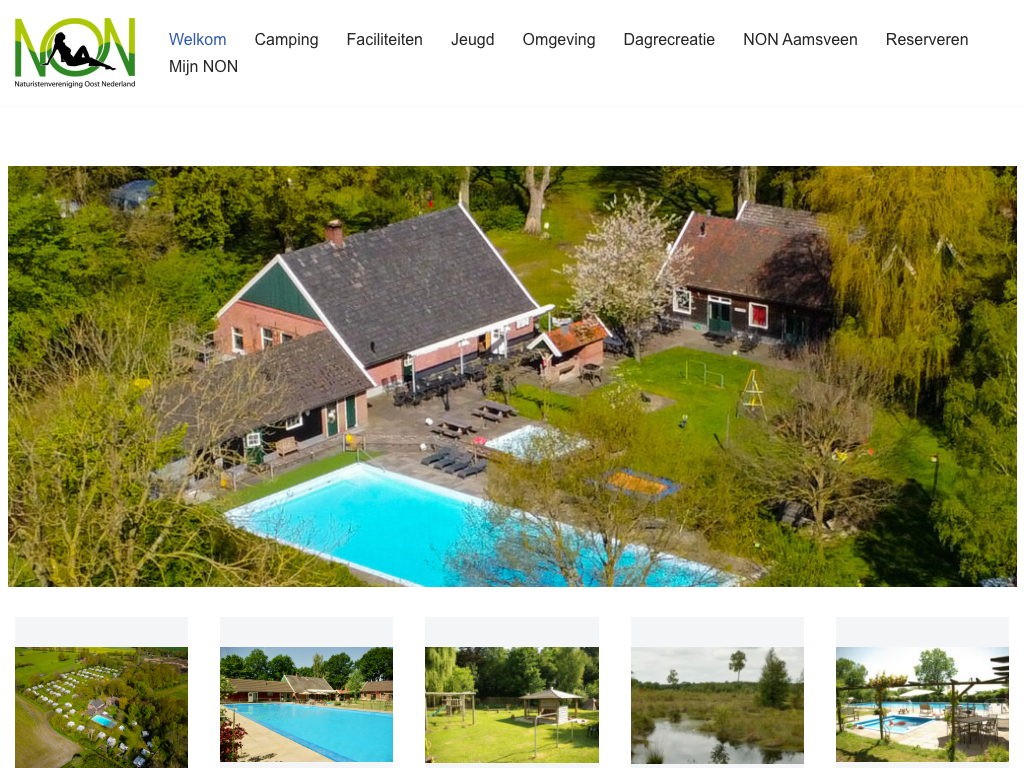
Task: View the pergola terrace pool thumbnail
Action: (922, 705)
